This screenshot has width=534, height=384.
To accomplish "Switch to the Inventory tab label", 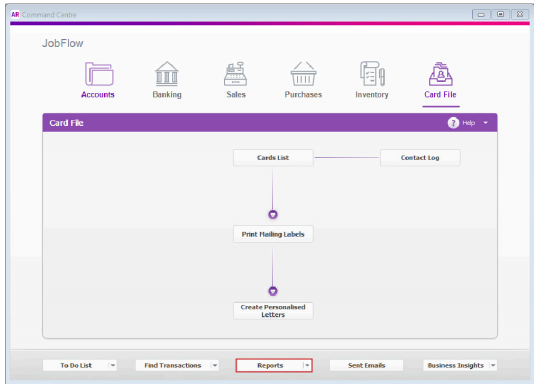I will click(x=372, y=95).
